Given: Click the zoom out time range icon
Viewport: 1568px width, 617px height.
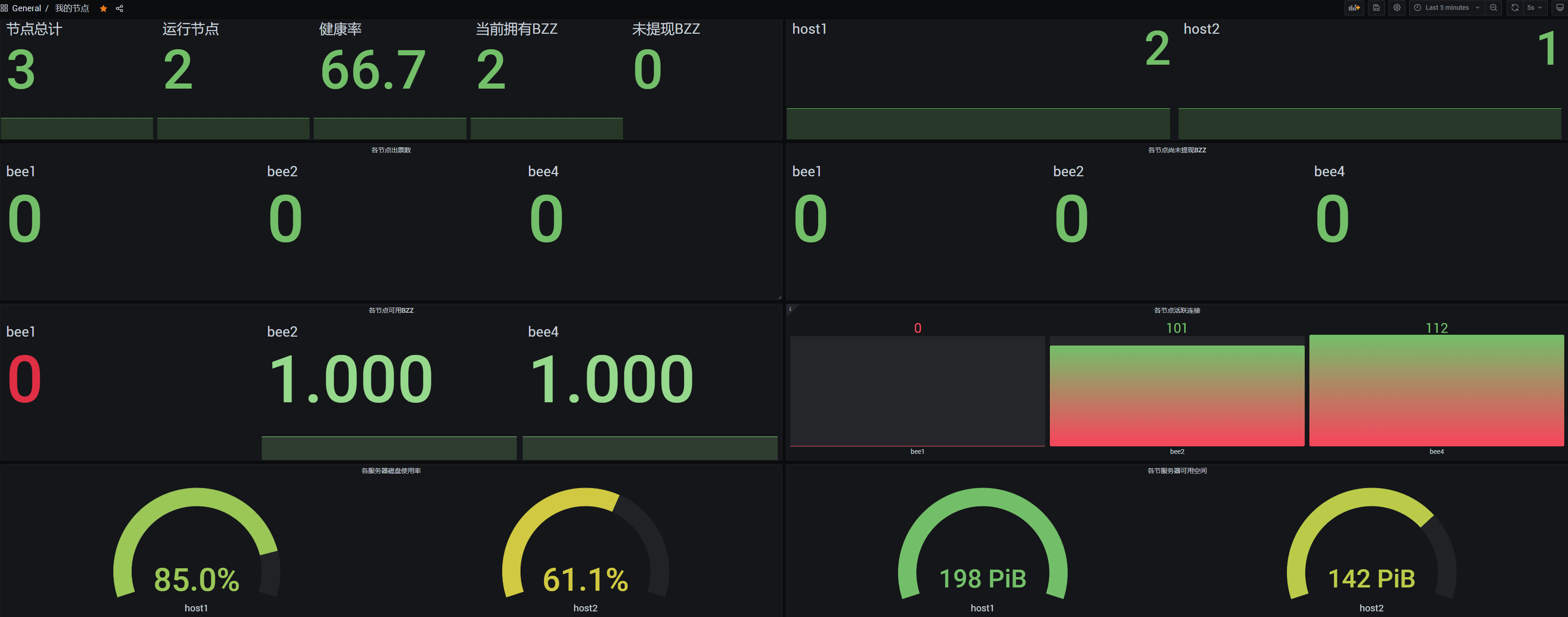Looking at the screenshot, I should [x=1493, y=8].
